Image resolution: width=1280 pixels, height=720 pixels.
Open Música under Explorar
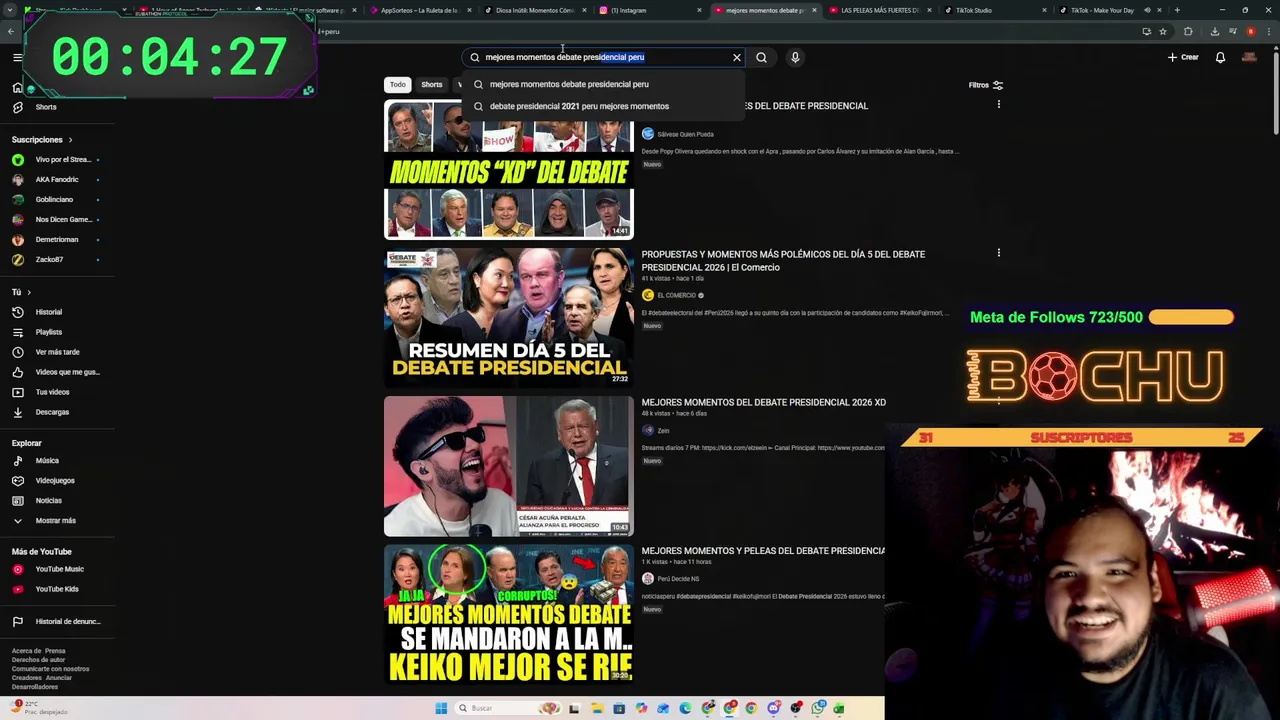point(46,460)
